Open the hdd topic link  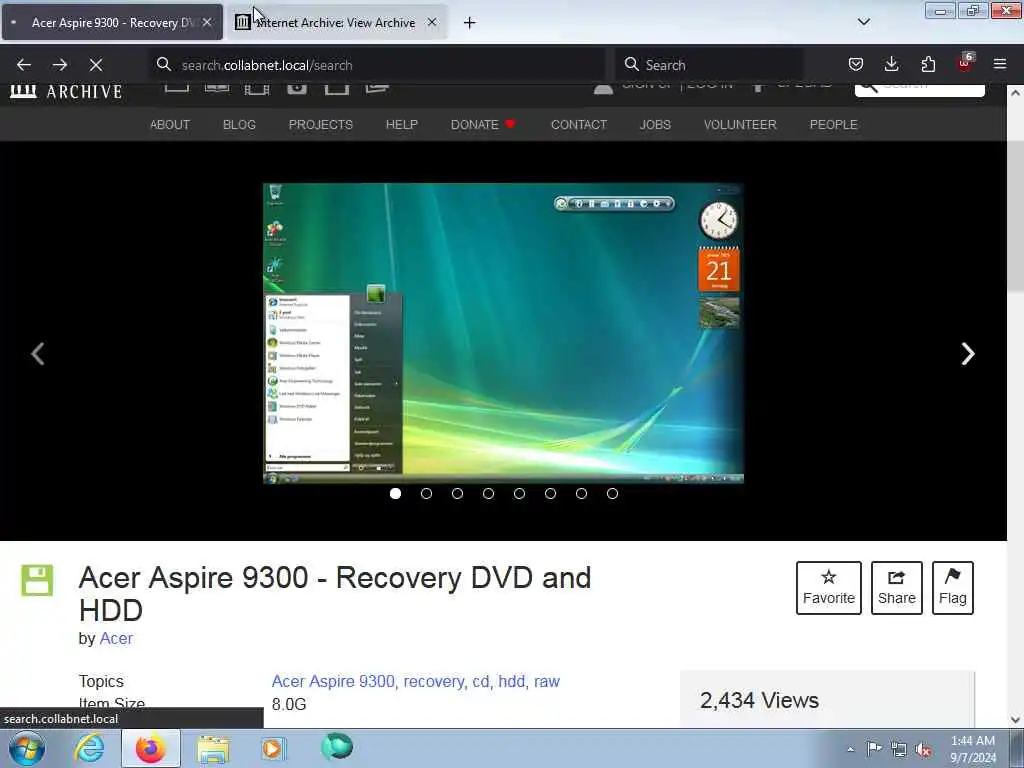(512, 681)
